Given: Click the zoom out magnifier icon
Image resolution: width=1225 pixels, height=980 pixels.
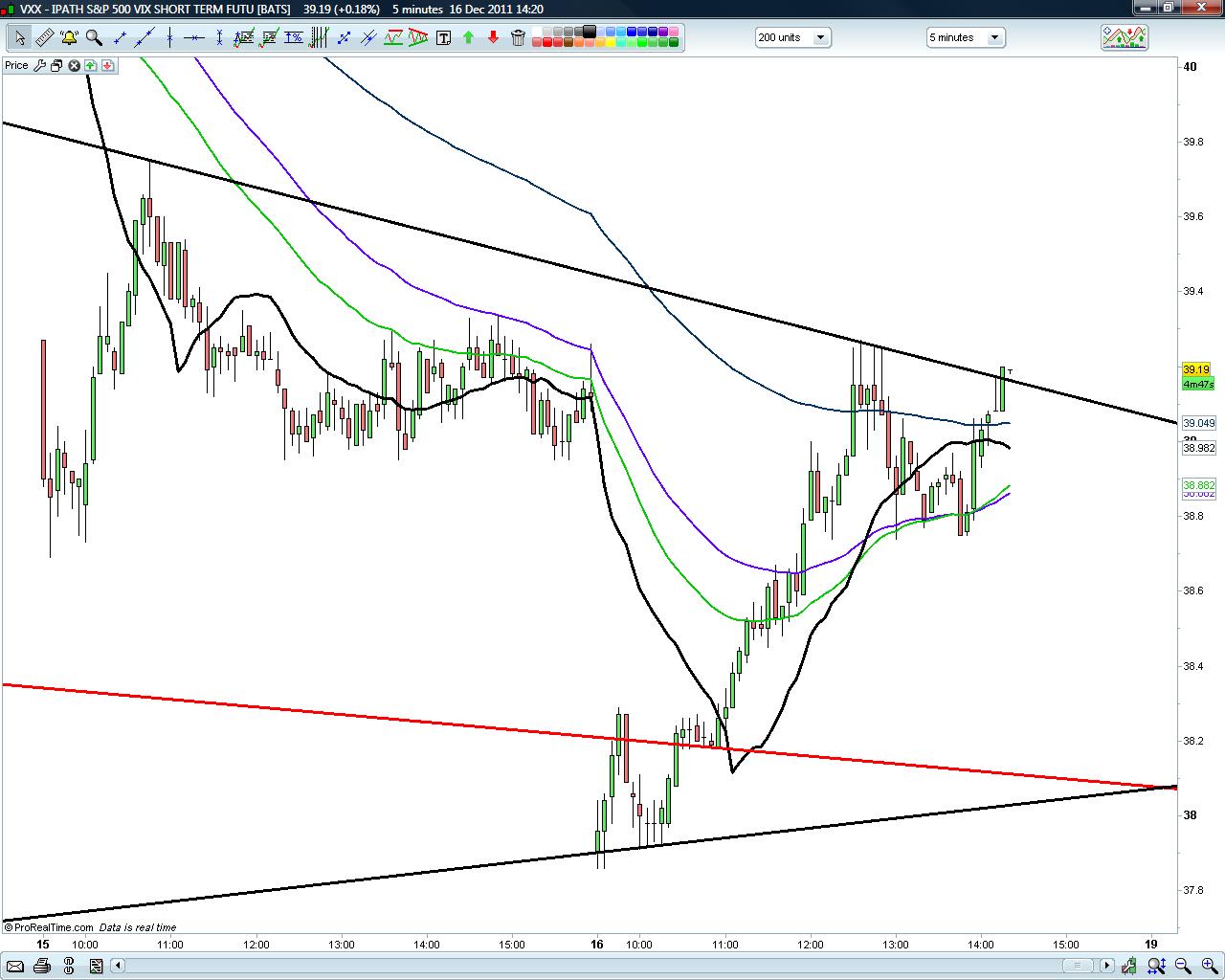Looking at the screenshot, I should click(1182, 966).
